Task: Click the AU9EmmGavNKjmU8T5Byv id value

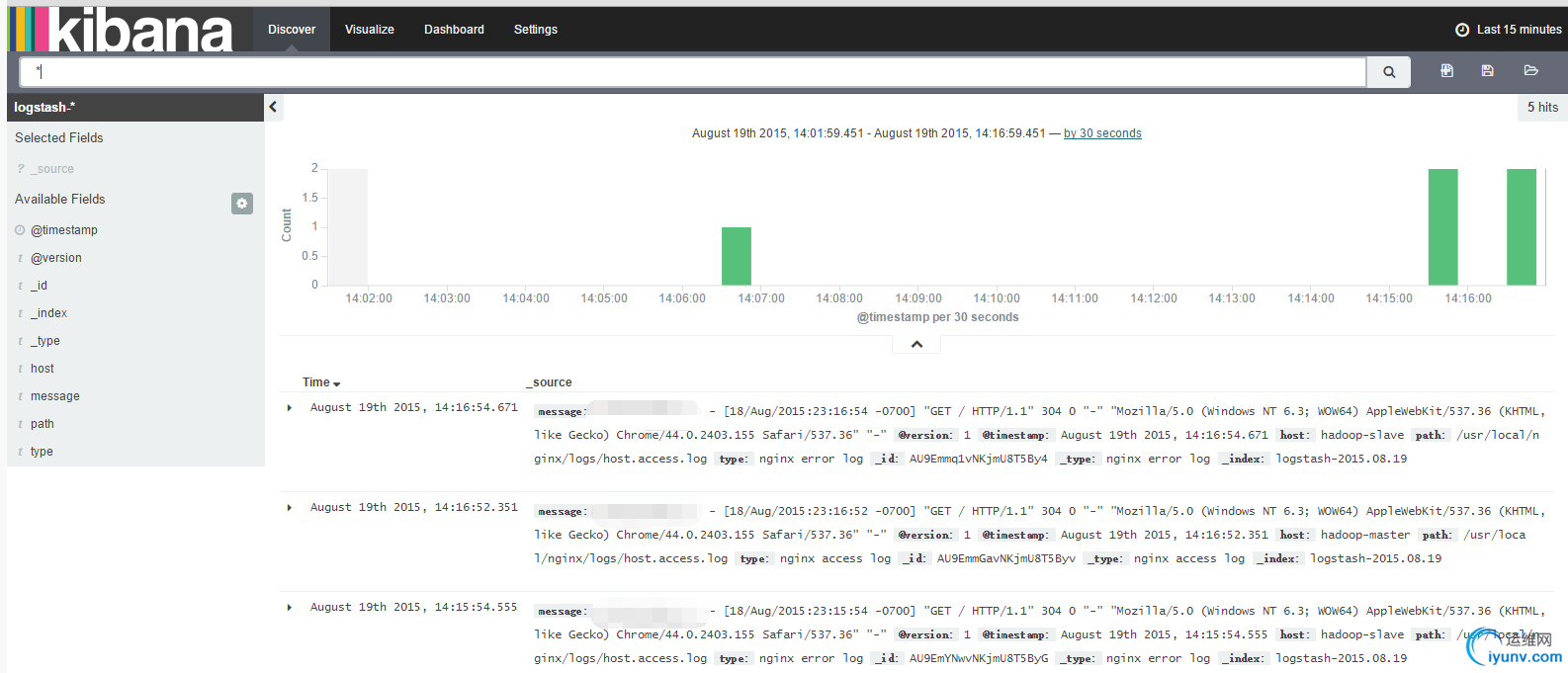Action: pos(1005,558)
